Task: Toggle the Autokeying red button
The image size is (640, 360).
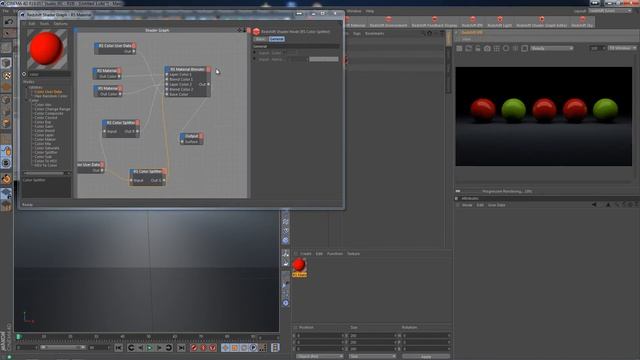Action: coord(203,348)
